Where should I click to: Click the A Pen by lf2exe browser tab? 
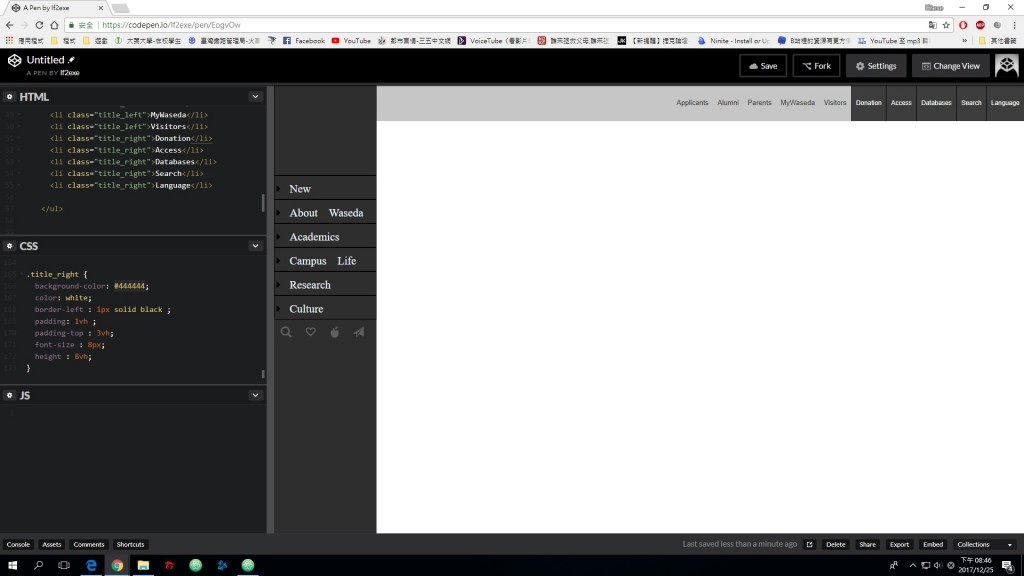click(x=56, y=8)
